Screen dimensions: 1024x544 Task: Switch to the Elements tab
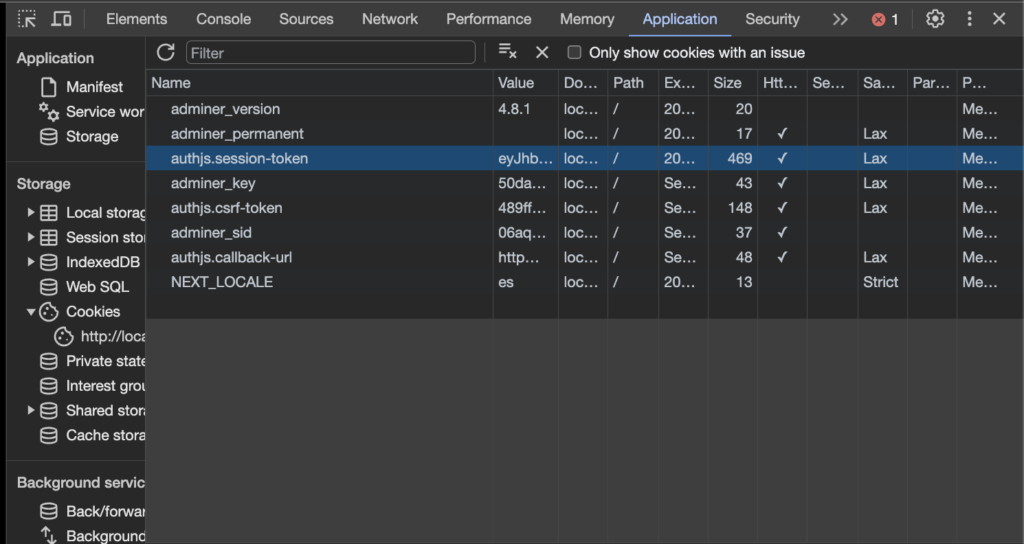pos(136,20)
